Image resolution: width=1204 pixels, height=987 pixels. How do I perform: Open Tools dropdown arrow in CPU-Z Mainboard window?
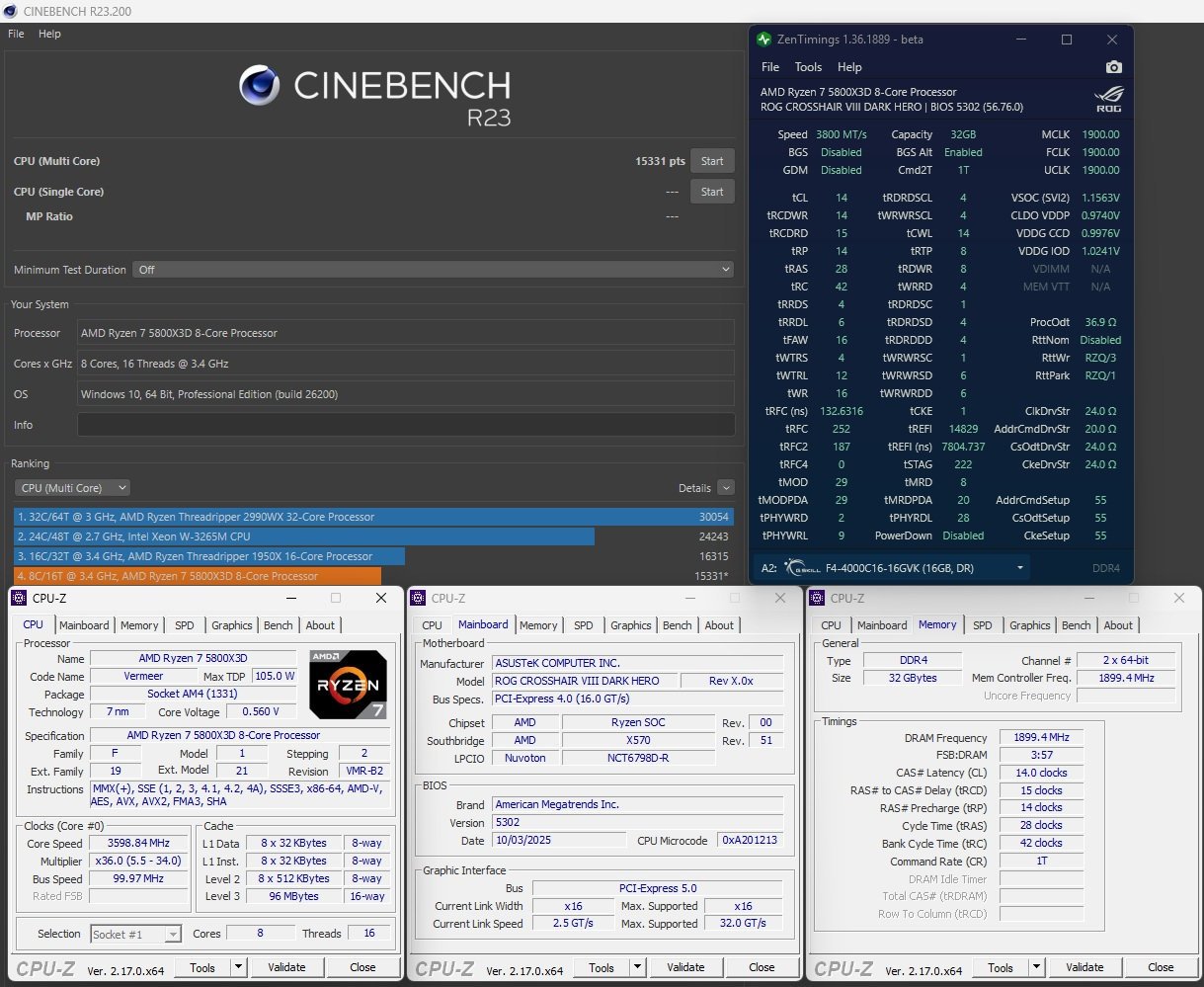(x=637, y=967)
